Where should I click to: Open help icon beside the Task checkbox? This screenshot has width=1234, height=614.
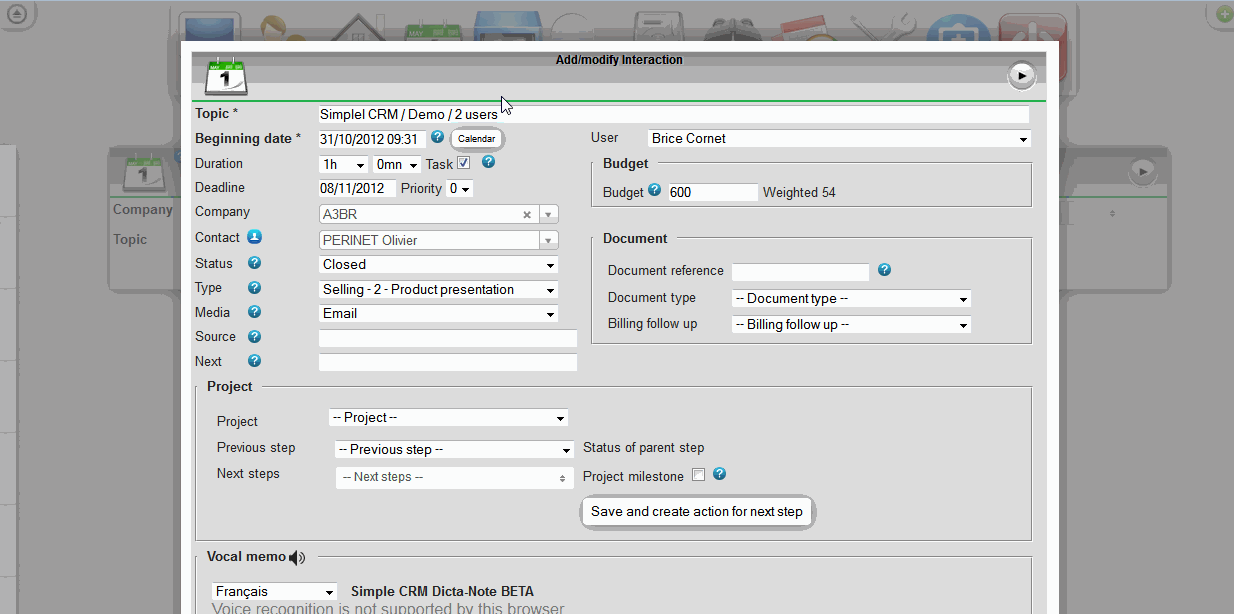[x=488, y=162]
